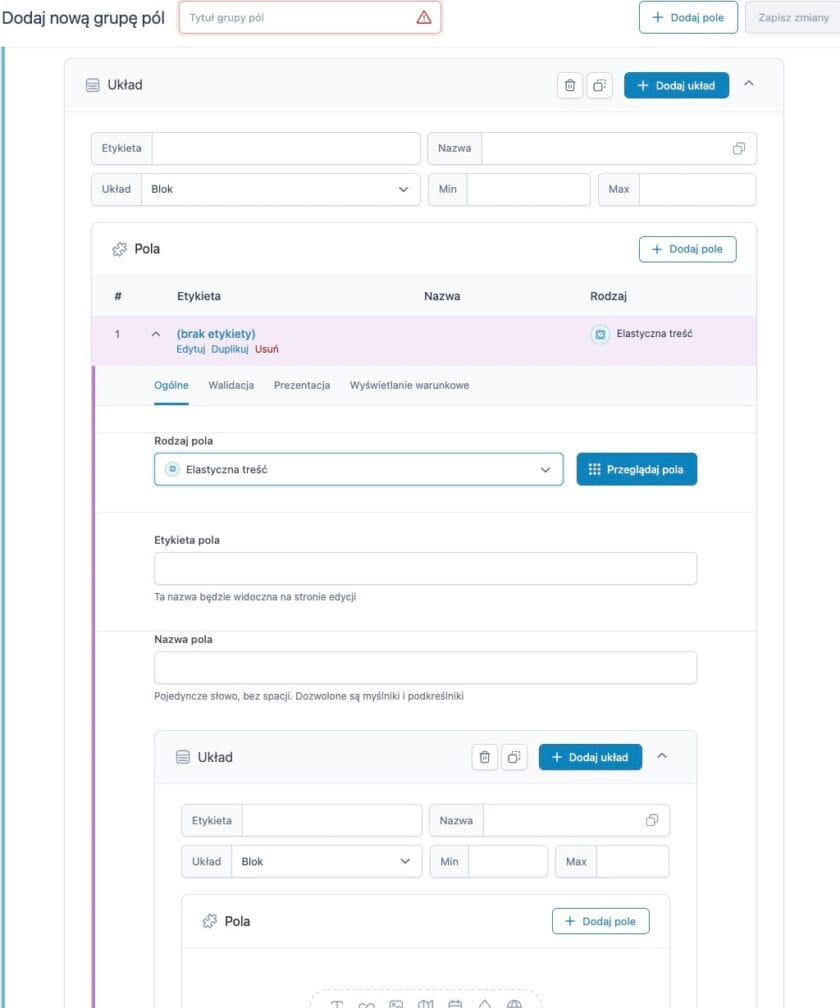Click the copy icon in the outer Nazwa field
This screenshot has height=1008, width=840.
point(739,149)
